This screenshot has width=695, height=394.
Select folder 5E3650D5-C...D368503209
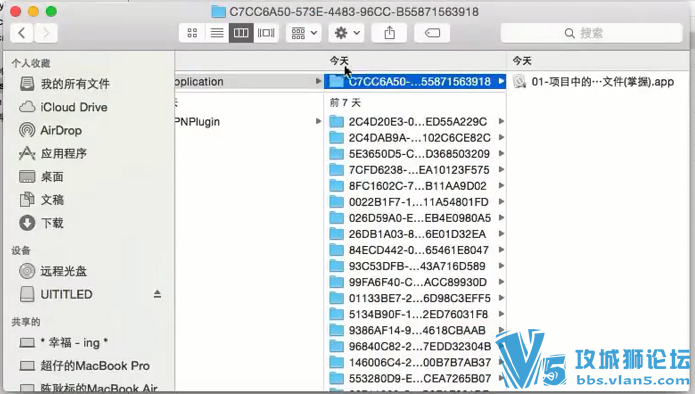(x=415, y=154)
